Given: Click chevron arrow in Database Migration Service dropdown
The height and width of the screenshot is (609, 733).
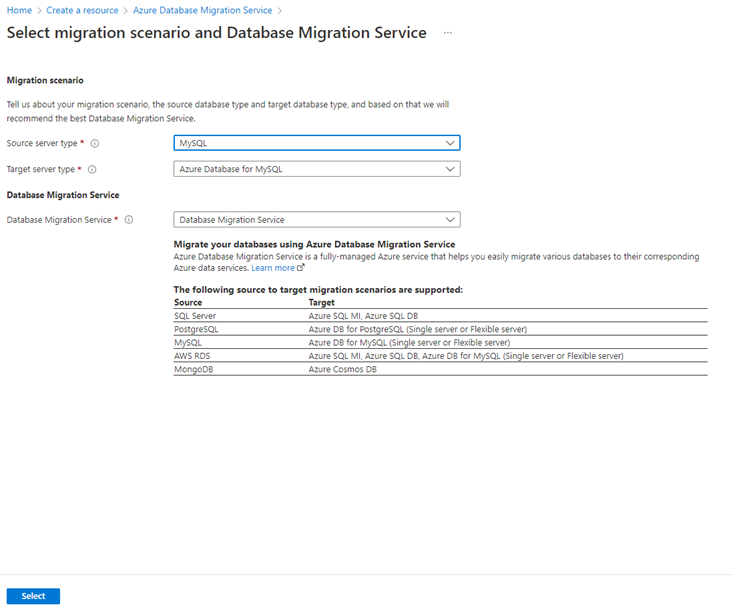Looking at the screenshot, I should click(x=450, y=220).
